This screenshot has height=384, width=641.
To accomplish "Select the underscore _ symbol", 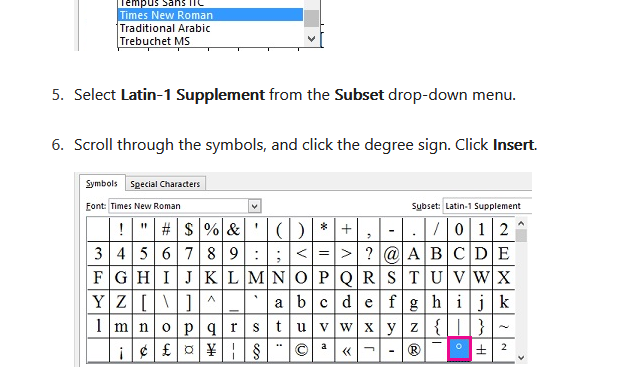I will [234, 302].
